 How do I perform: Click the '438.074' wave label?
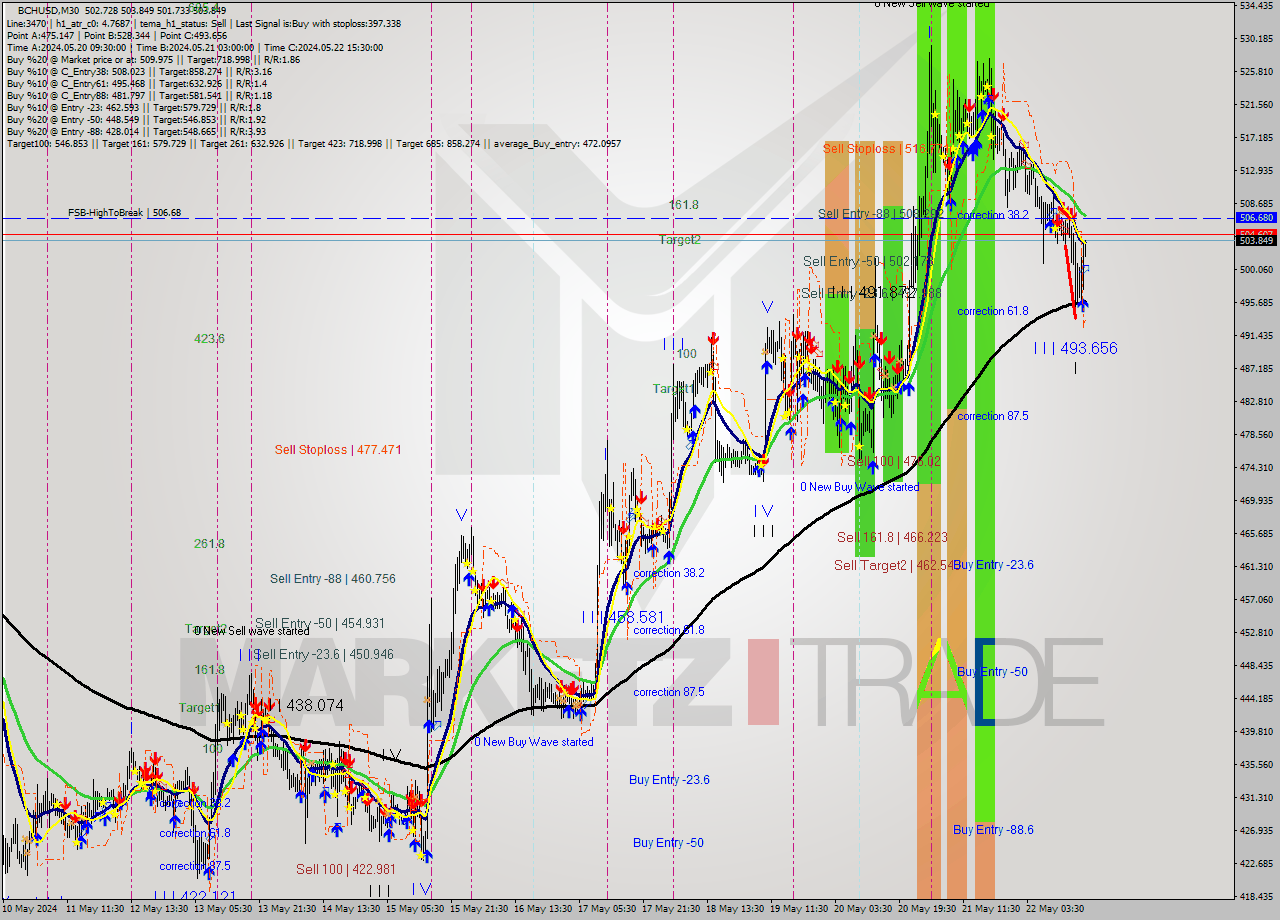point(314,705)
